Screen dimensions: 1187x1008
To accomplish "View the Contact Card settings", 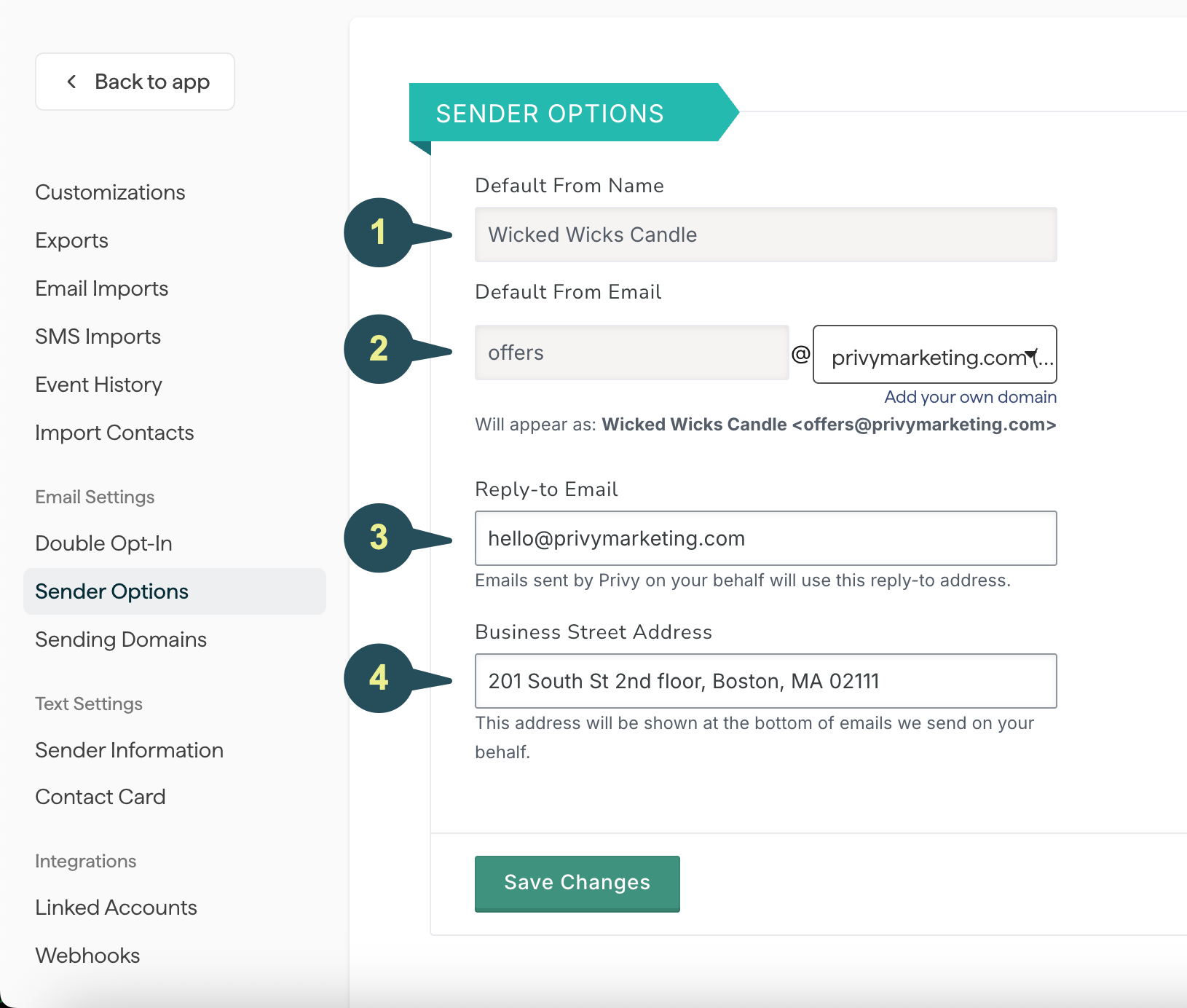I will (100, 796).
